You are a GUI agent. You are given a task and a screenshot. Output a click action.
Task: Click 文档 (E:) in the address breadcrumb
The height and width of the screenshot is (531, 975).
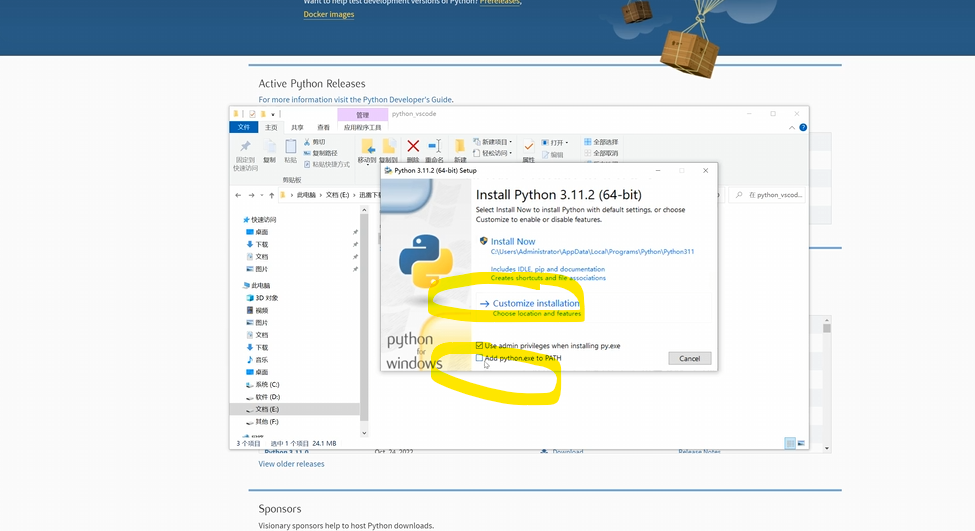pyautogui.click(x=337, y=195)
